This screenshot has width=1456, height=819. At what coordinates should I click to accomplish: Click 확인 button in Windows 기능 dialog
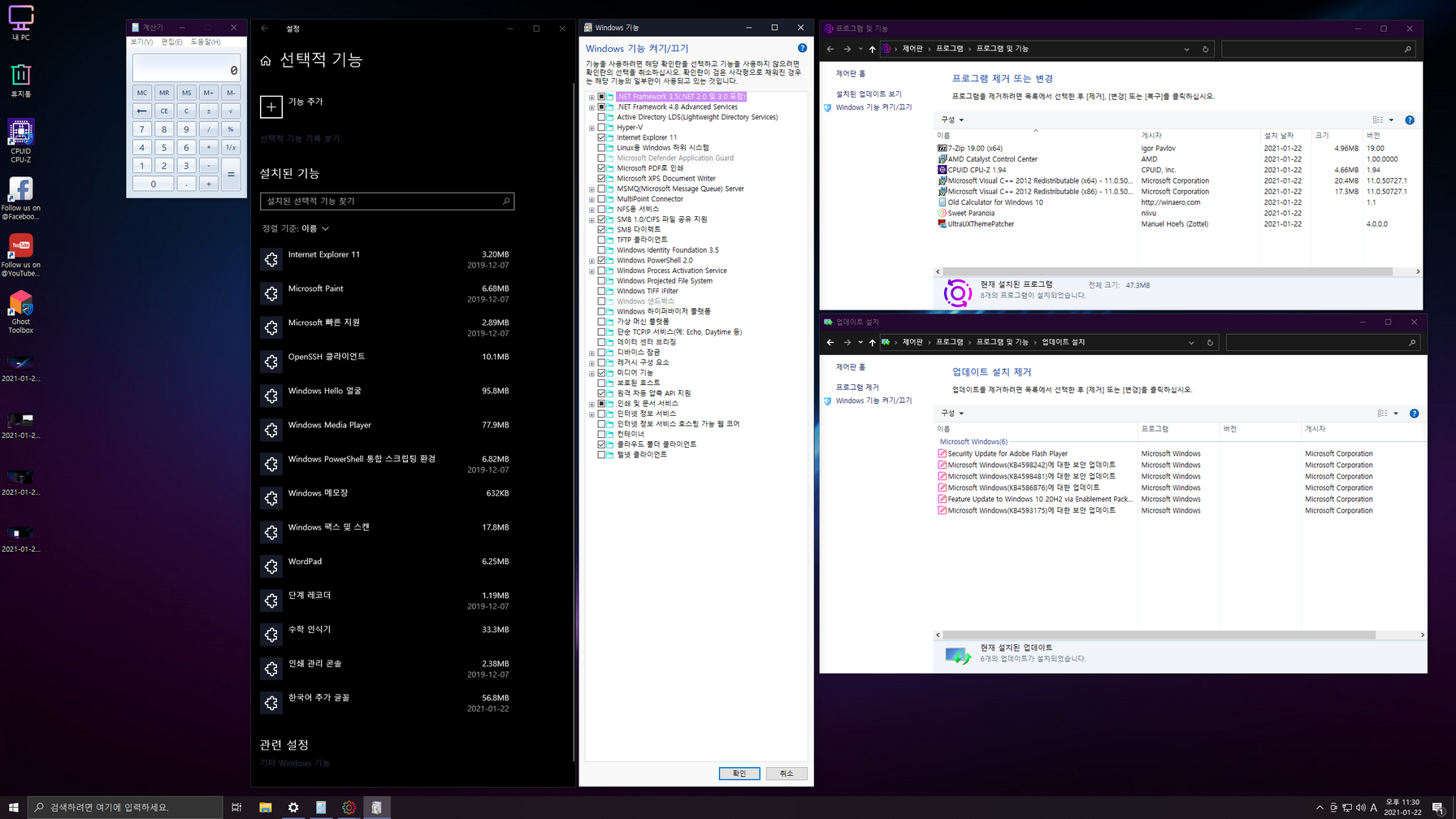coord(739,773)
